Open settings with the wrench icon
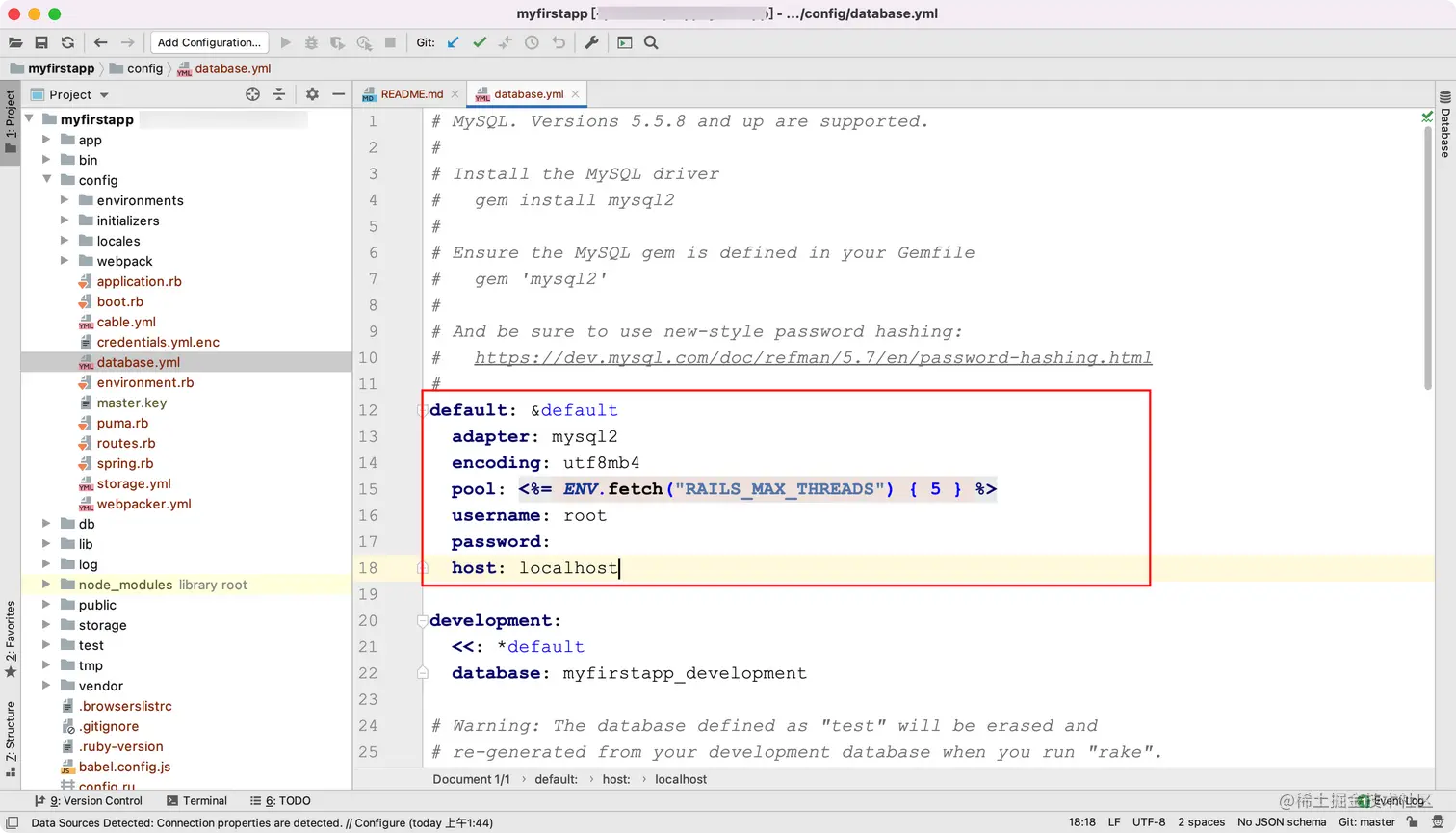 click(x=591, y=42)
